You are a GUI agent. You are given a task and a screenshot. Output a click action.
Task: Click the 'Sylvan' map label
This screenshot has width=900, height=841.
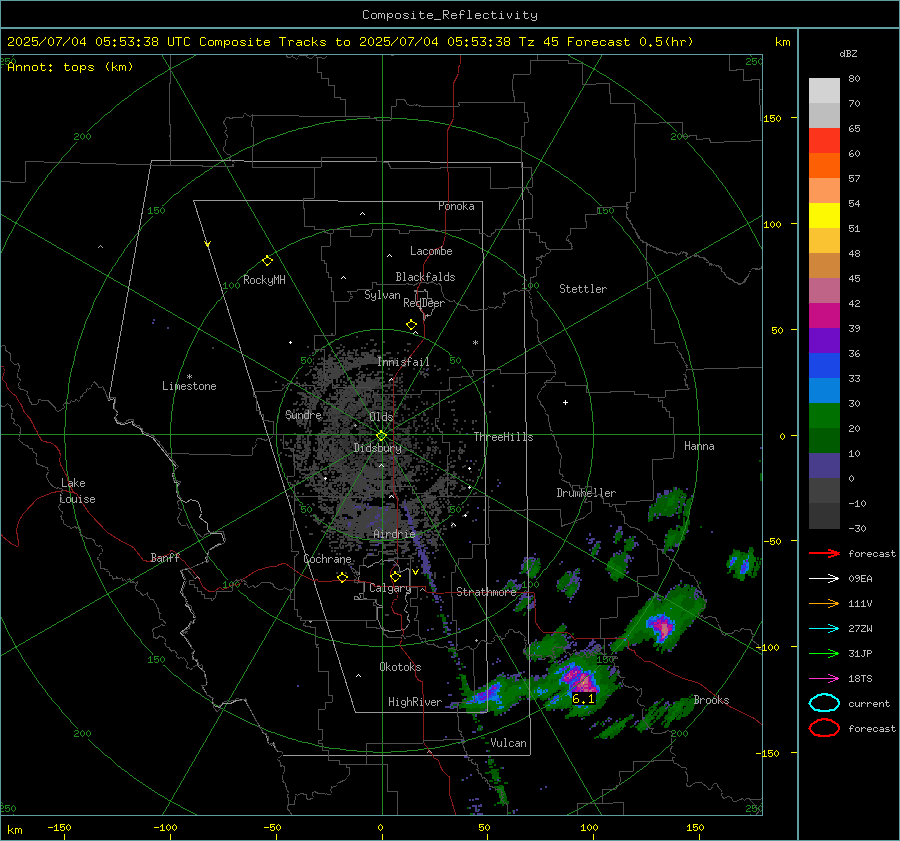[382, 295]
